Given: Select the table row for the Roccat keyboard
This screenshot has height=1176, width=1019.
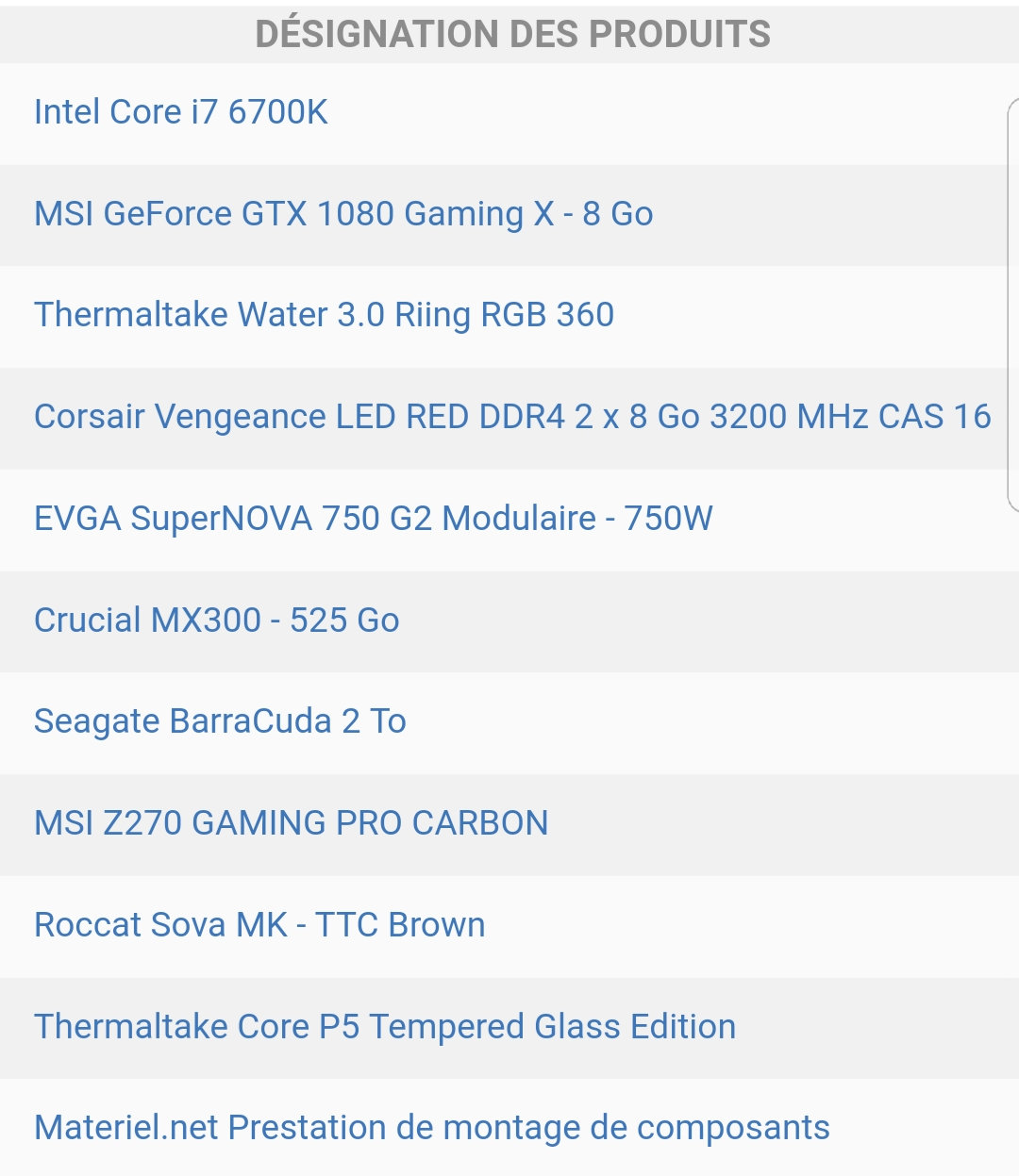Looking at the screenshot, I should pyautogui.click(x=708, y=926).
